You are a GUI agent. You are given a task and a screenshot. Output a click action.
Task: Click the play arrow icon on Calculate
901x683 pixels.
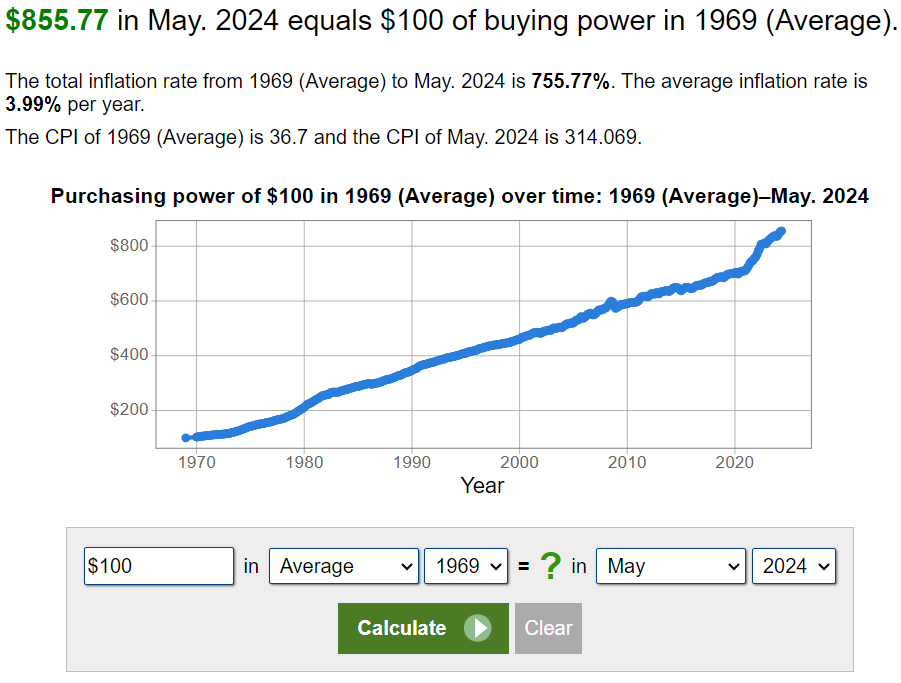click(477, 628)
